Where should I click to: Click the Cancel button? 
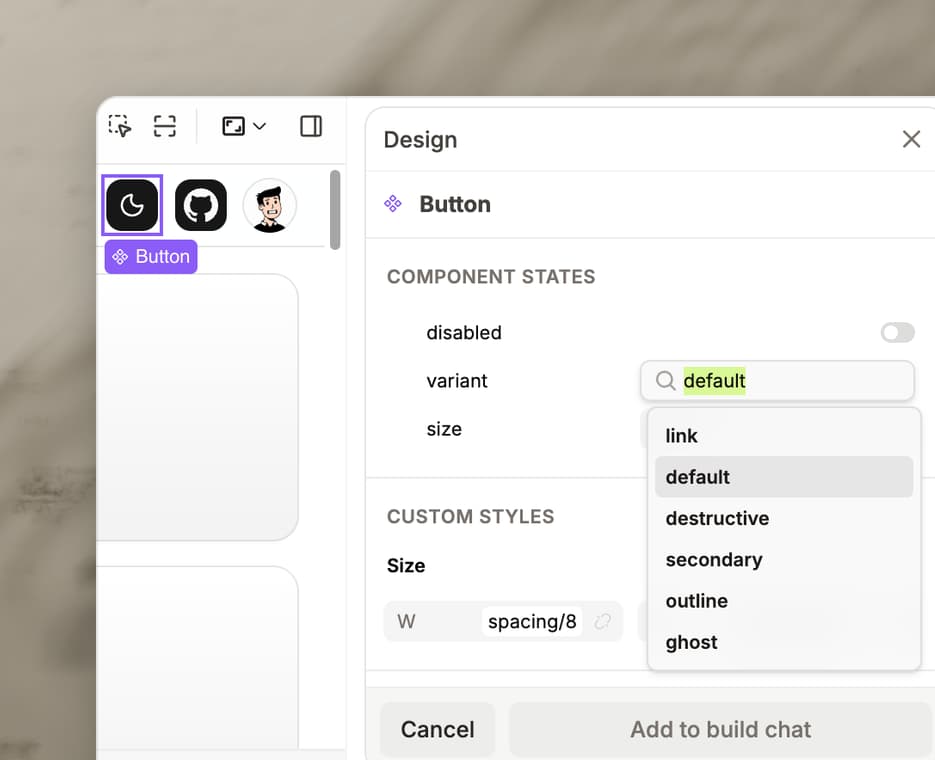tap(437, 729)
